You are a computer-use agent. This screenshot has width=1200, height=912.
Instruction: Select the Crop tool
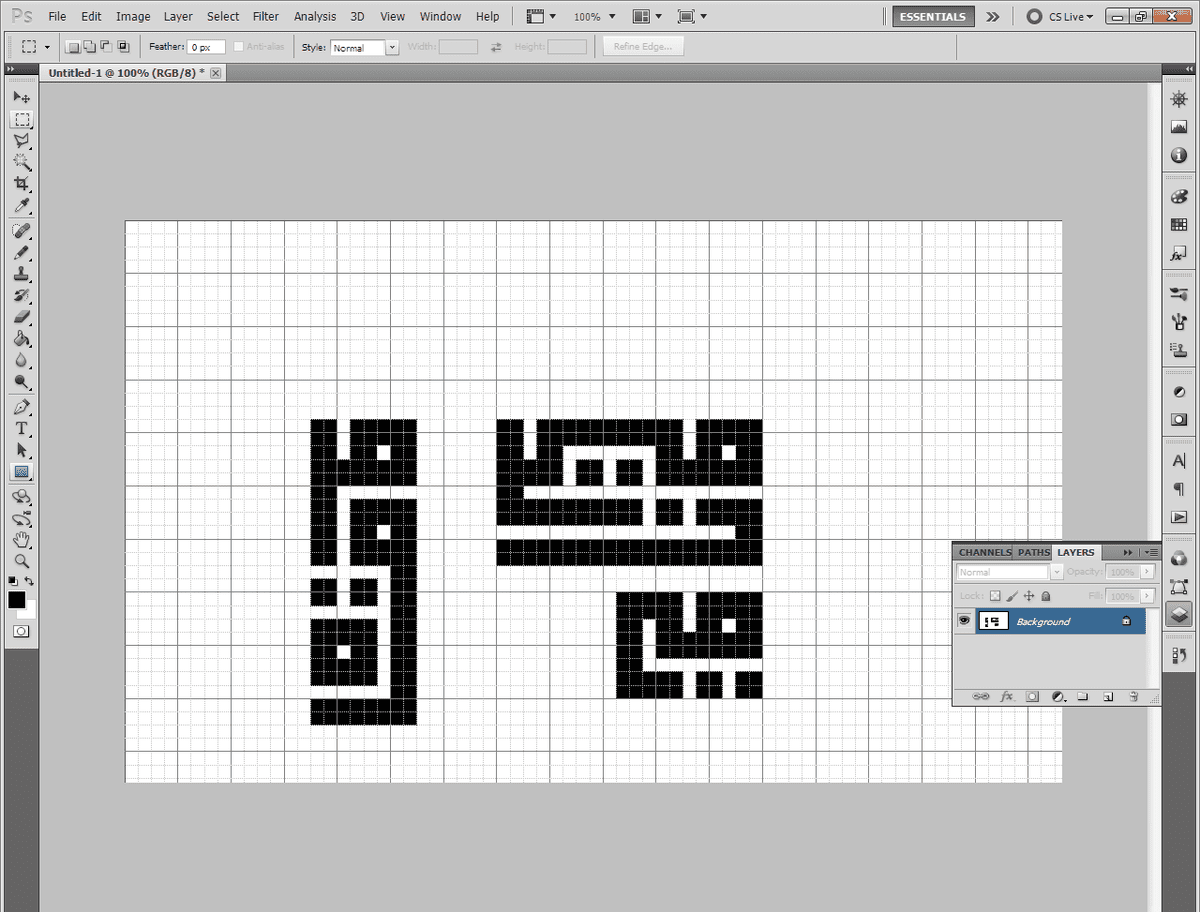coord(21,184)
